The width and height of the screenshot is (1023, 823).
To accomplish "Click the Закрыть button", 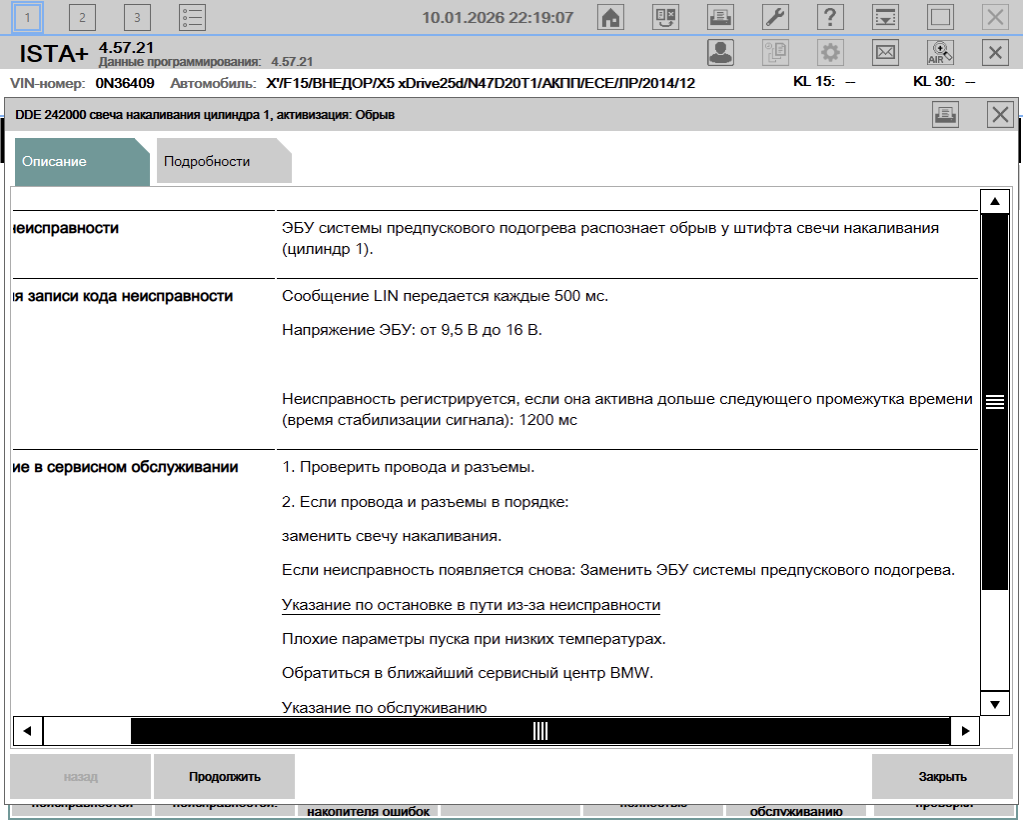I will point(942,776).
